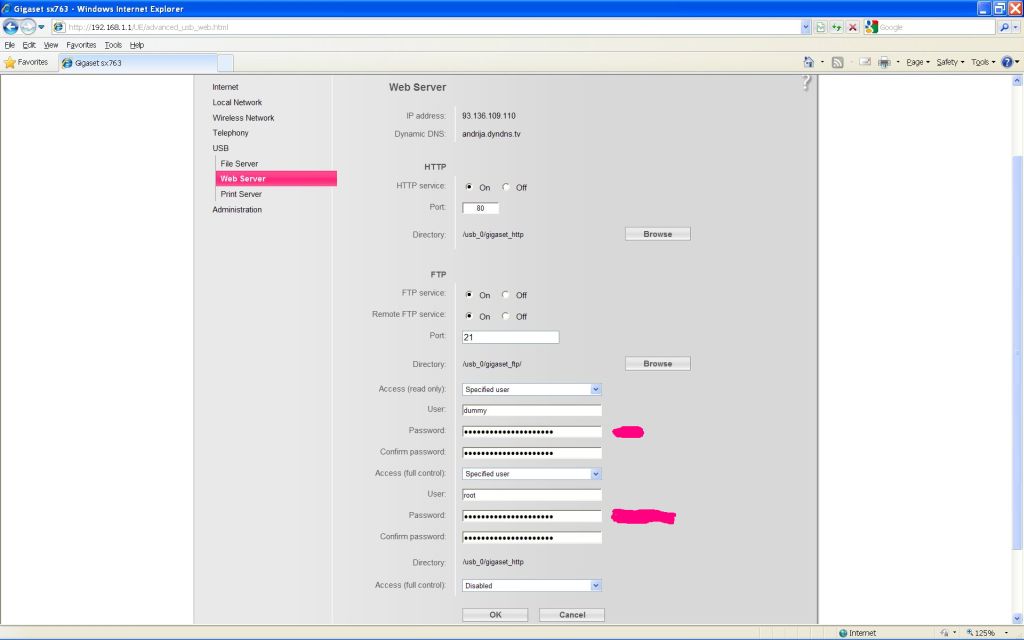
Task: Open the View menu
Action: 51,45
